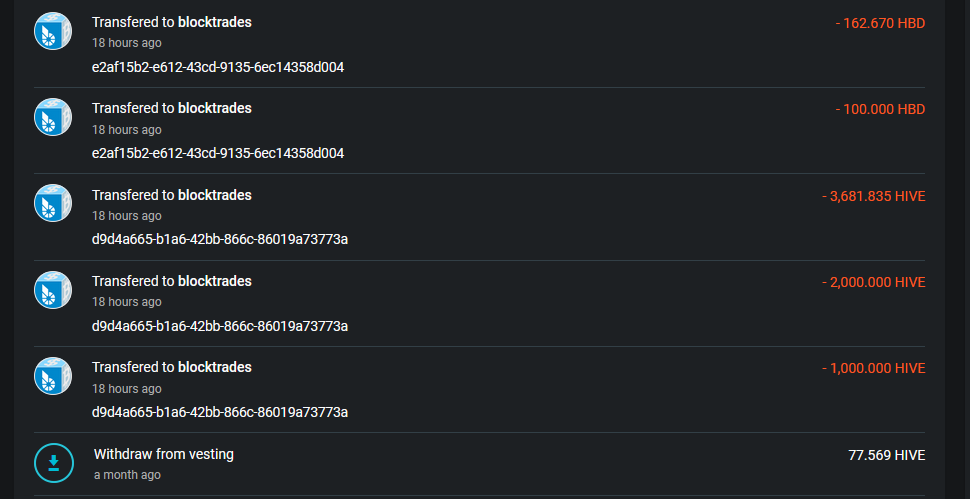Image resolution: width=970 pixels, height=499 pixels.
Task: Open blocktrades link in 162.670 HBD row
Action: [x=215, y=22]
